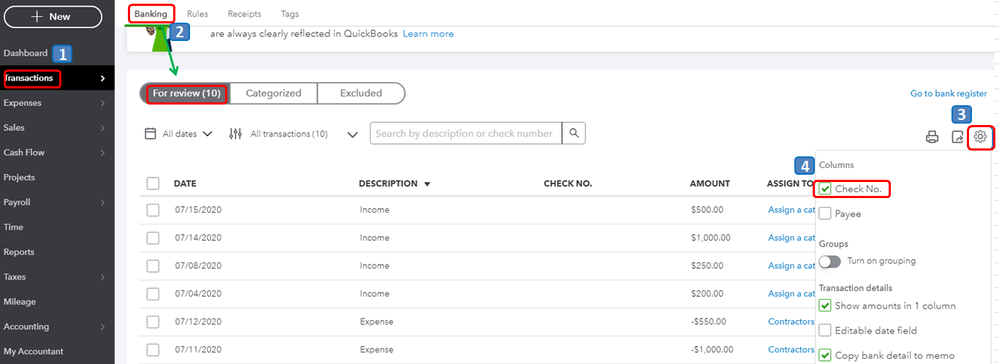Open Reports in the sidebar

tap(19, 252)
